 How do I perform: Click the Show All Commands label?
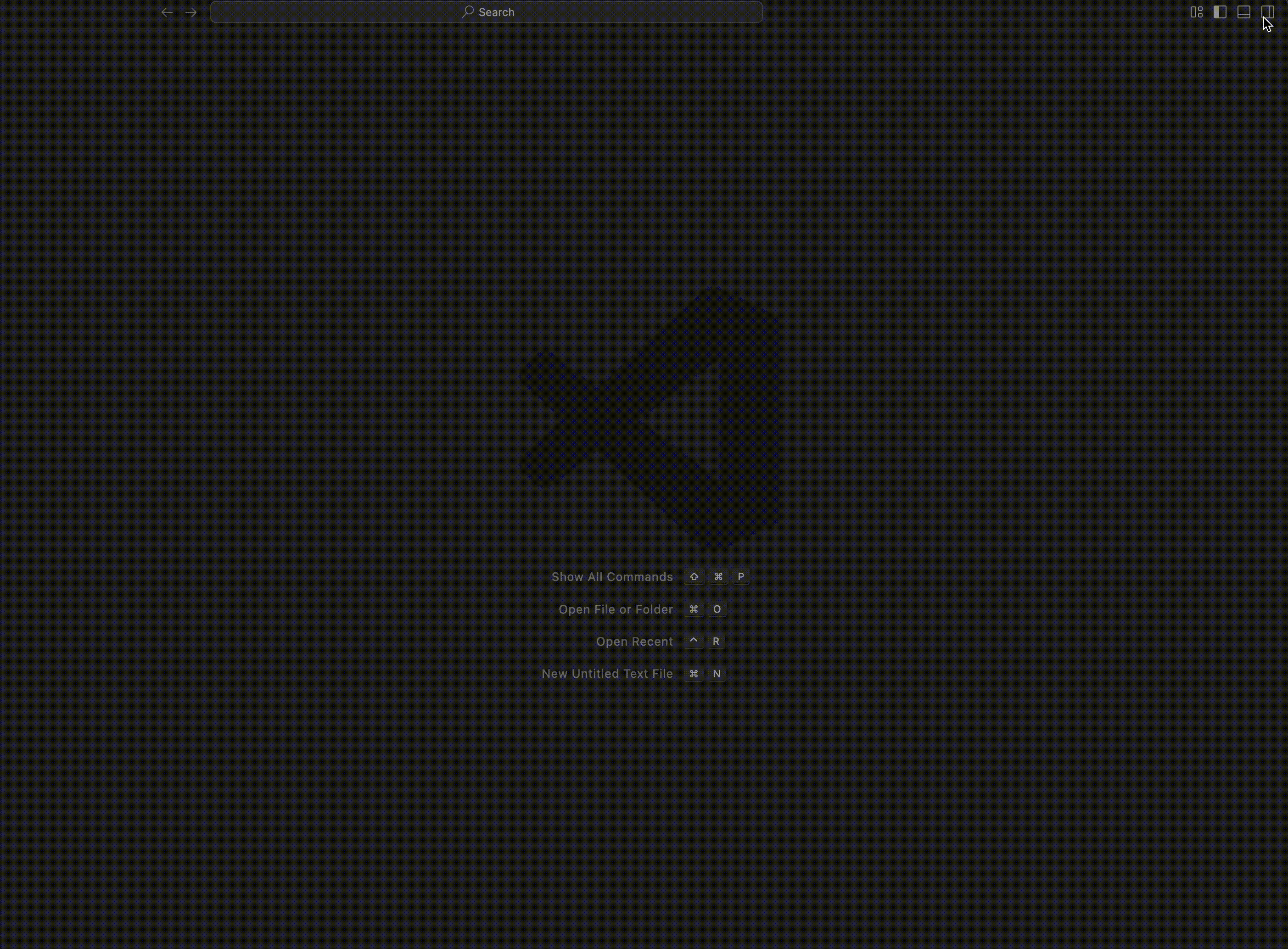tap(612, 577)
